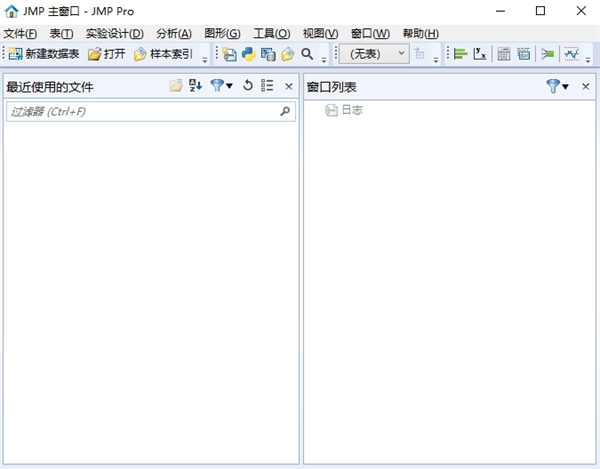Open the 图形(G) menu

pos(222,34)
